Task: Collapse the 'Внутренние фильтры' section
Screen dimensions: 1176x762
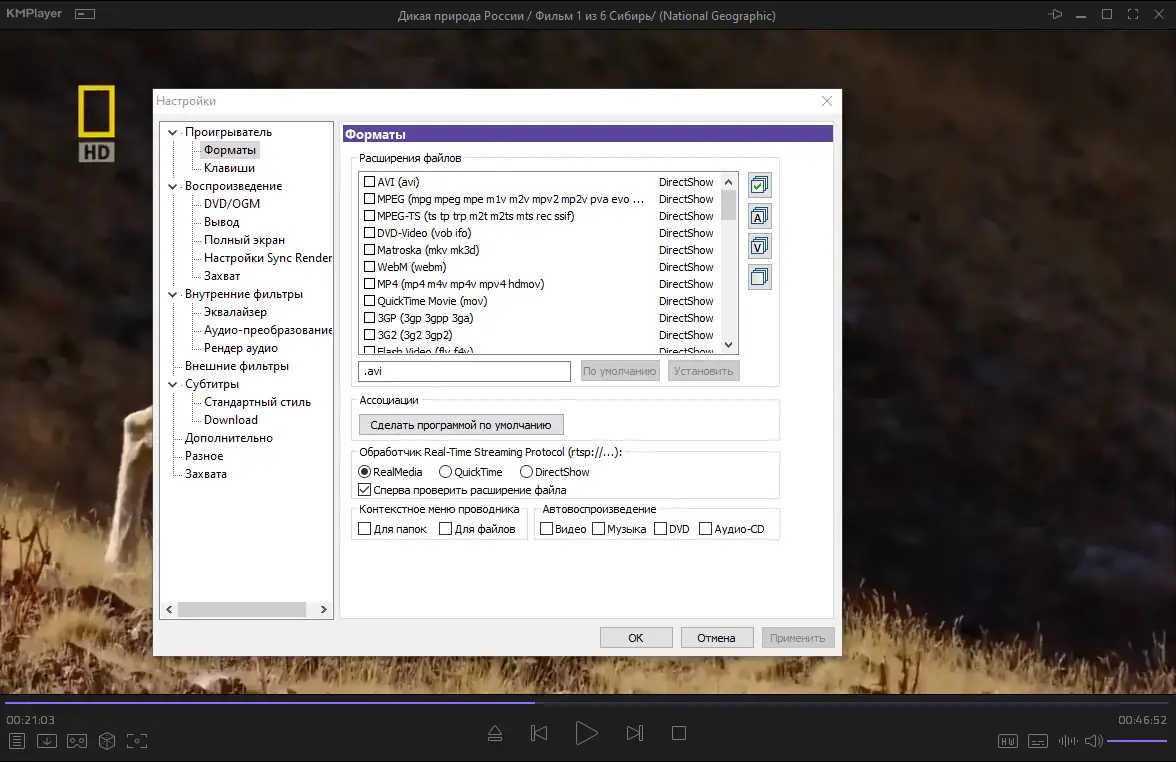Action: click(172, 293)
